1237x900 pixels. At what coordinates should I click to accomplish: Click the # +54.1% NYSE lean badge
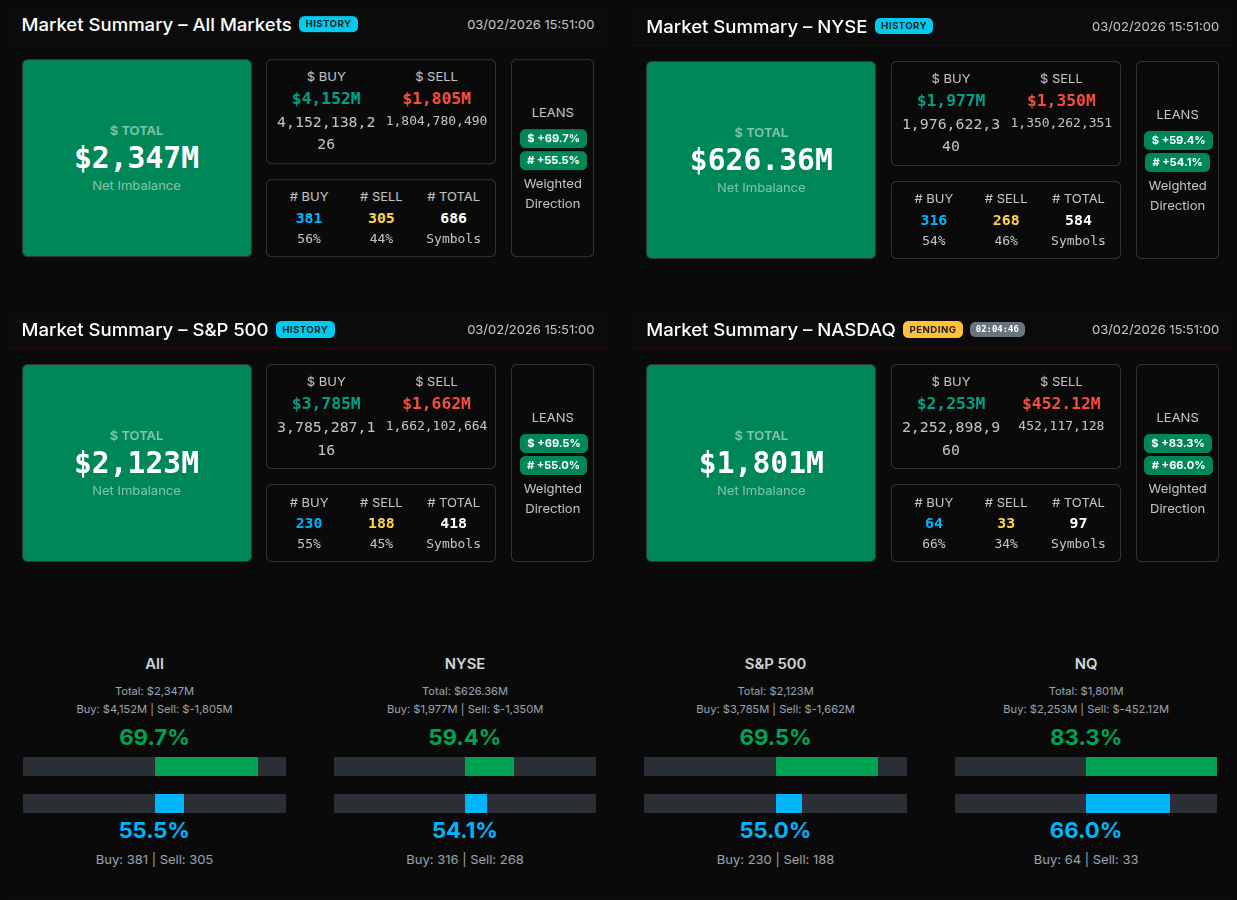click(1178, 162)
